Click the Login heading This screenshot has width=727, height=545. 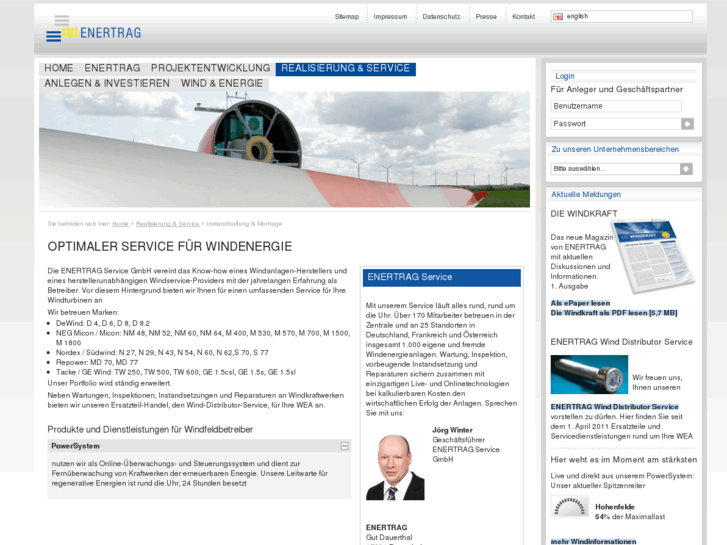(565, 76)
